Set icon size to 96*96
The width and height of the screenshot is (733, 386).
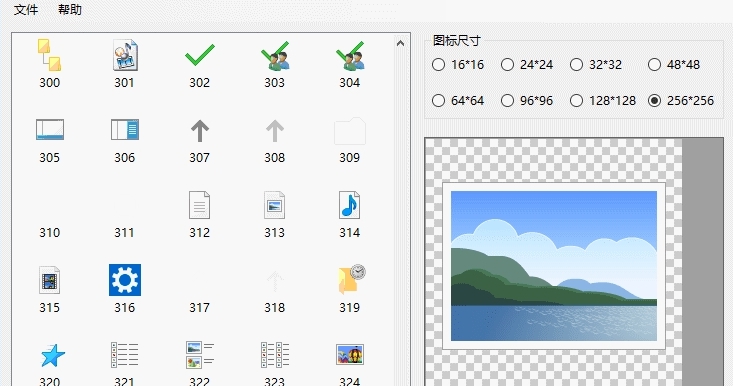(x=527, y=100)
